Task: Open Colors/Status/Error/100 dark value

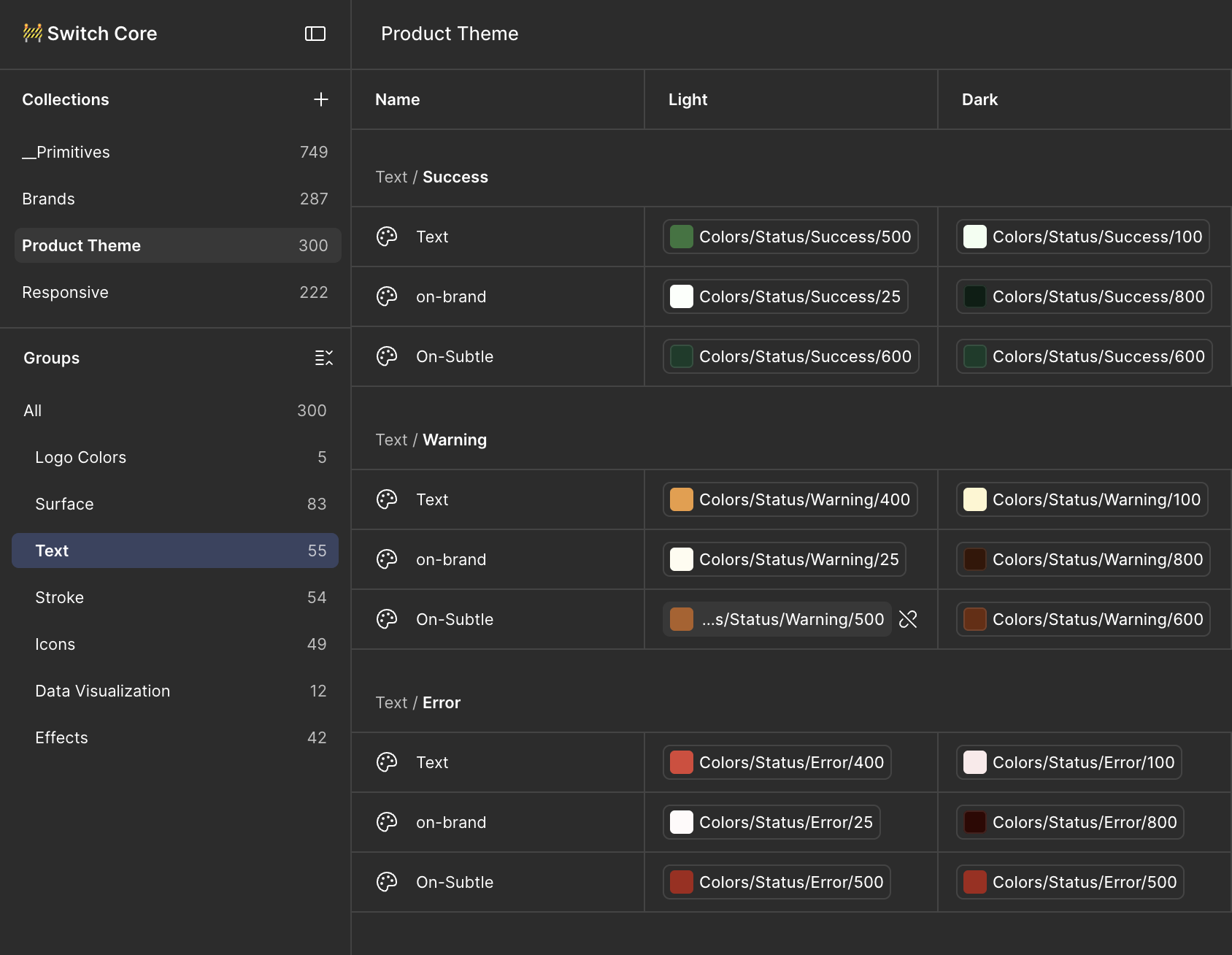Action: [1069, 762]
